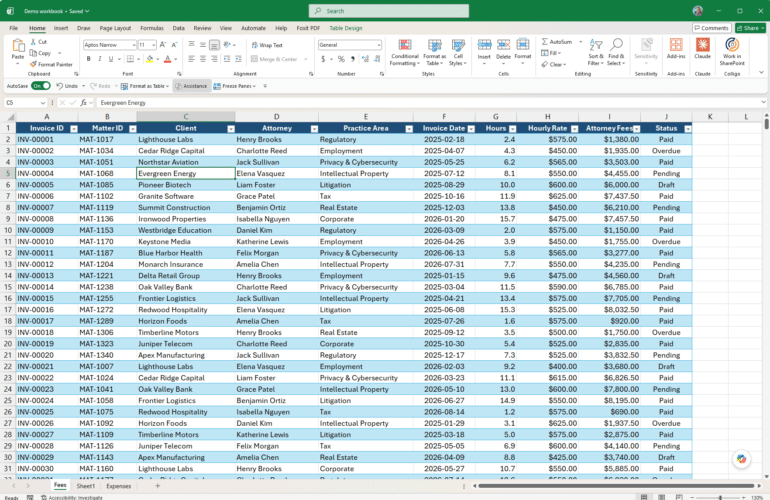Decrease font size with smaller A icon
This screenshot has height=500, width=770.
[174, 45]
